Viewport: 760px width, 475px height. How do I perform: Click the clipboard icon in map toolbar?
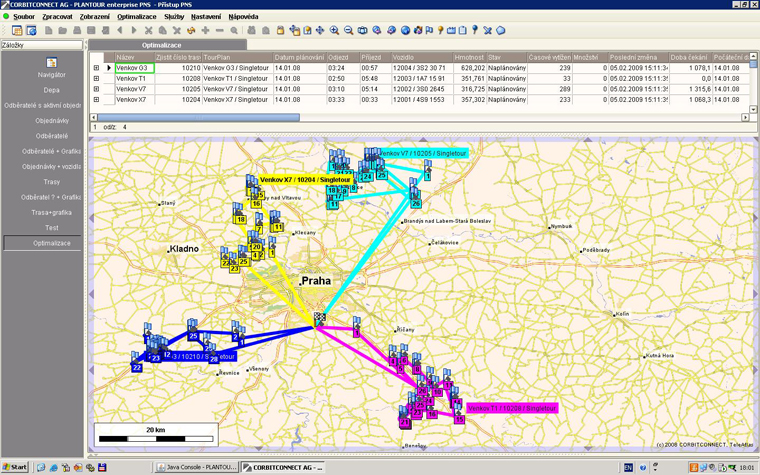pyautogui.click(x=462, y=31)
